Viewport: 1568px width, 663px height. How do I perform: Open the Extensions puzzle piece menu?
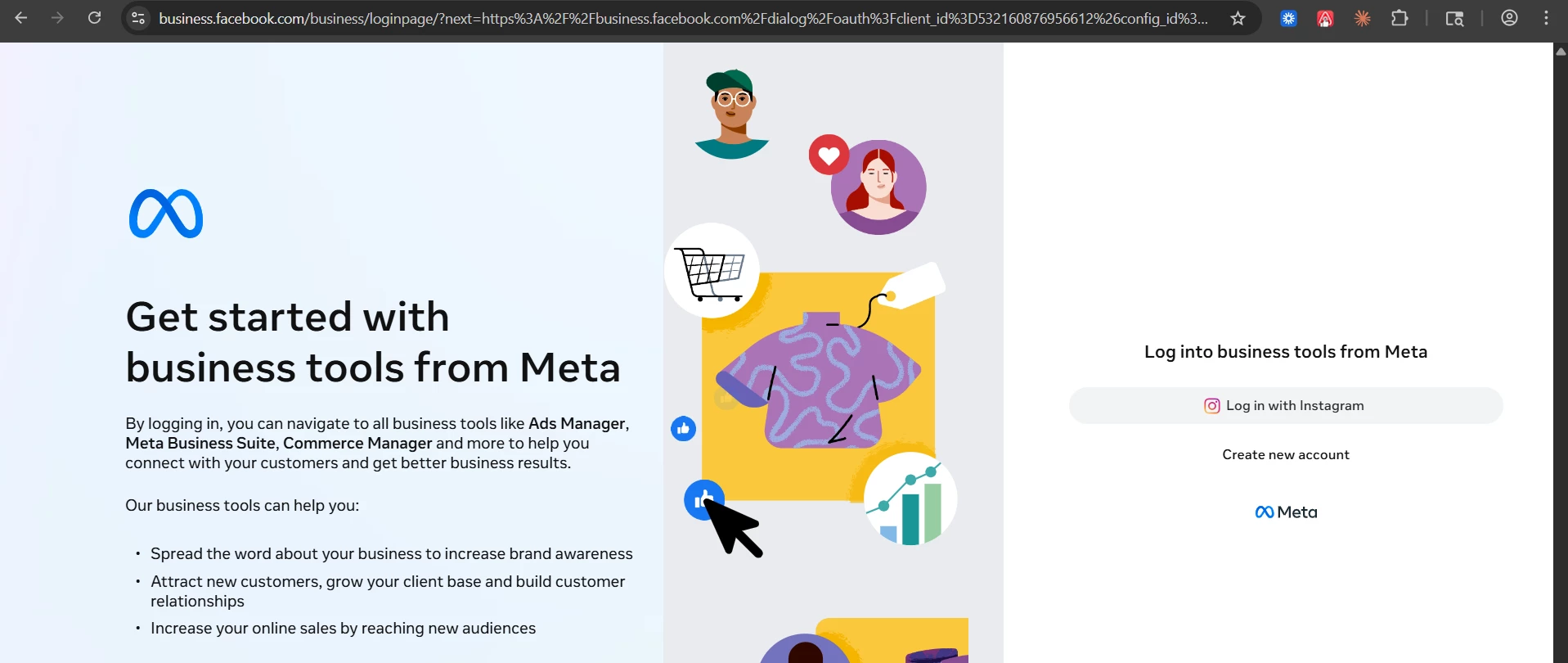click(1400, 18)
